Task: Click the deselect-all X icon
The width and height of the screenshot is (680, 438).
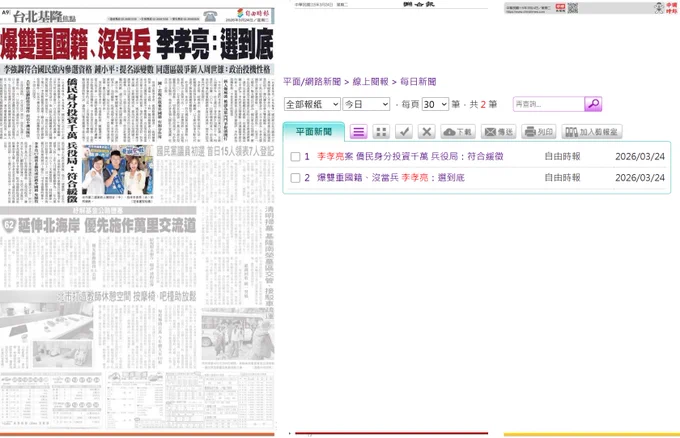Action: tap(427, 132)
